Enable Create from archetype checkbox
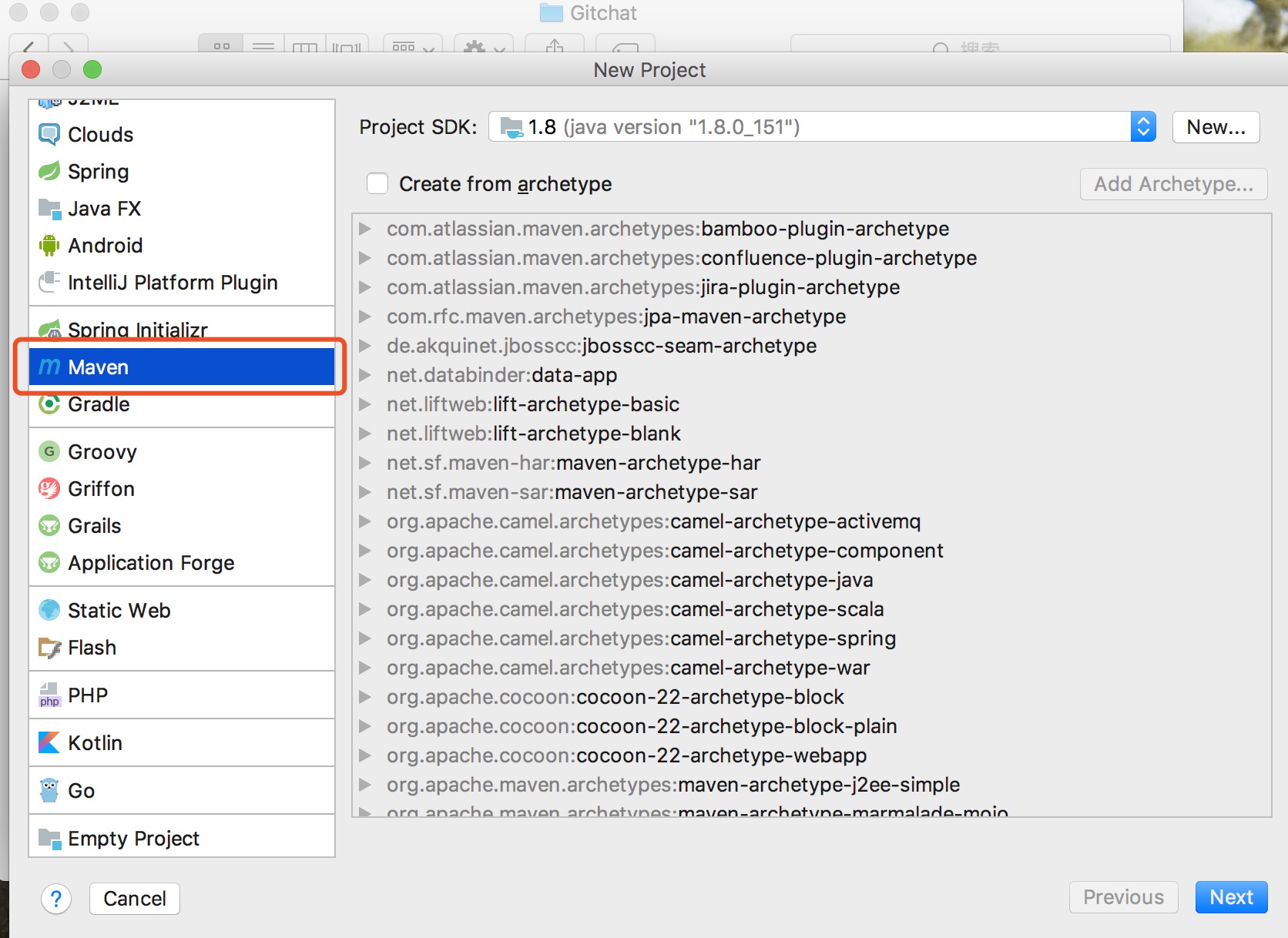1288x938 pixels. 377,184
